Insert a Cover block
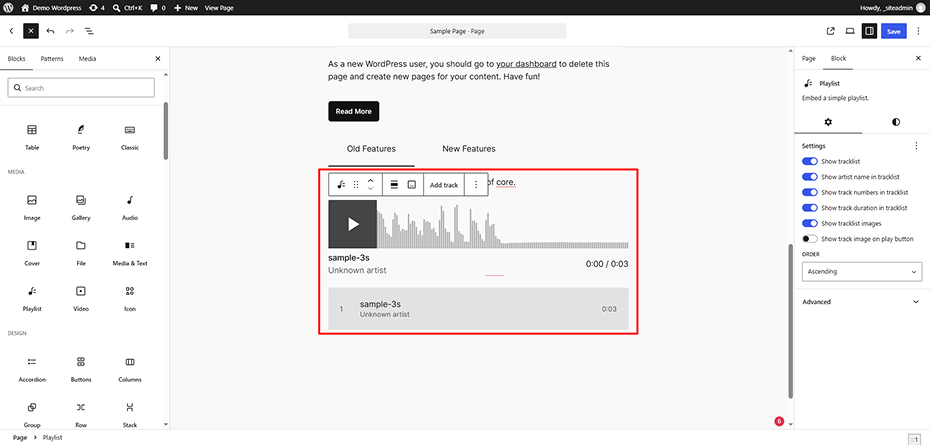930x445 pixels. coord(32,253)
